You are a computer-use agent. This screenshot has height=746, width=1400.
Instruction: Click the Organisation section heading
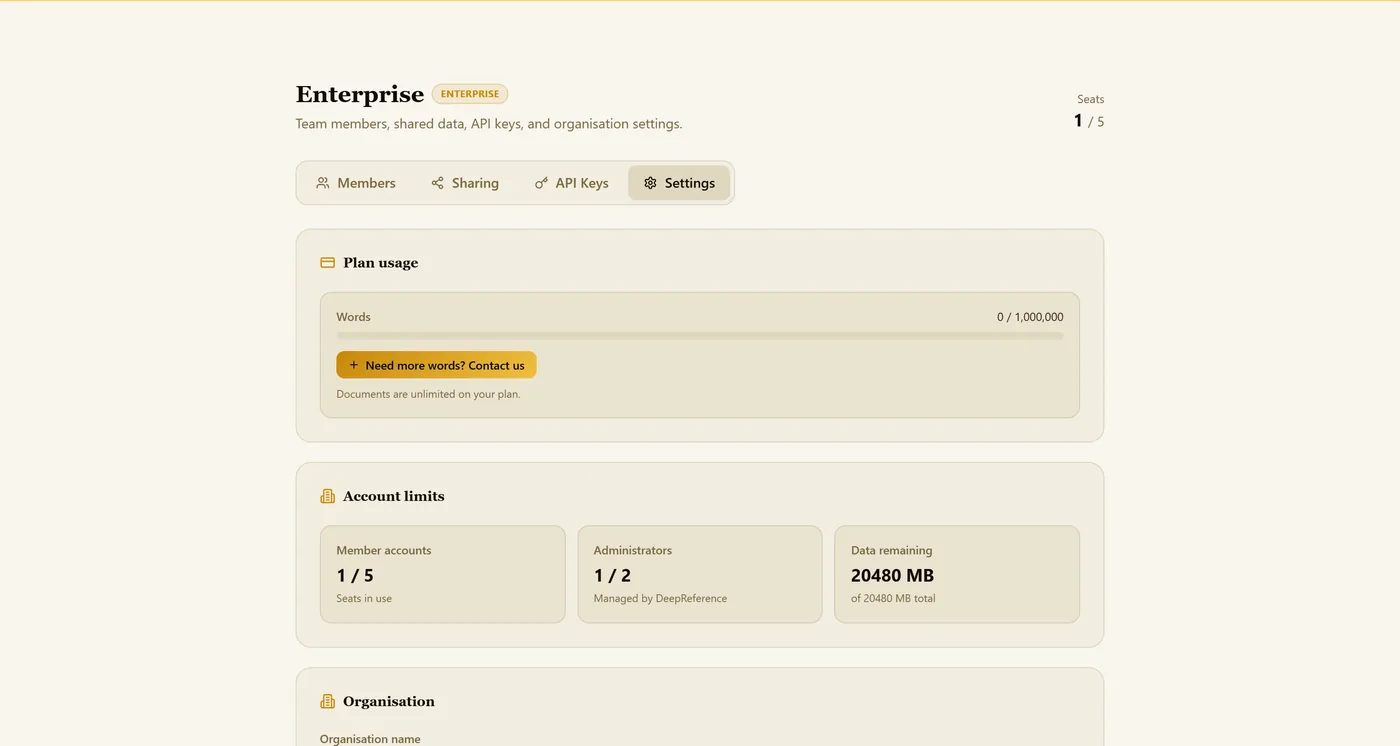tap(388, 701)
